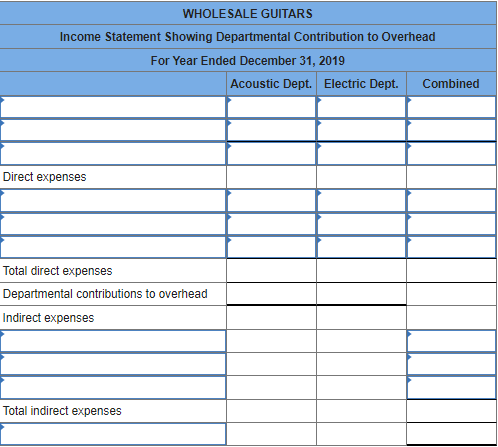
Task: Click Acoustic Dept. cell just above Direct expenses row
Action: tap(271, 154)
